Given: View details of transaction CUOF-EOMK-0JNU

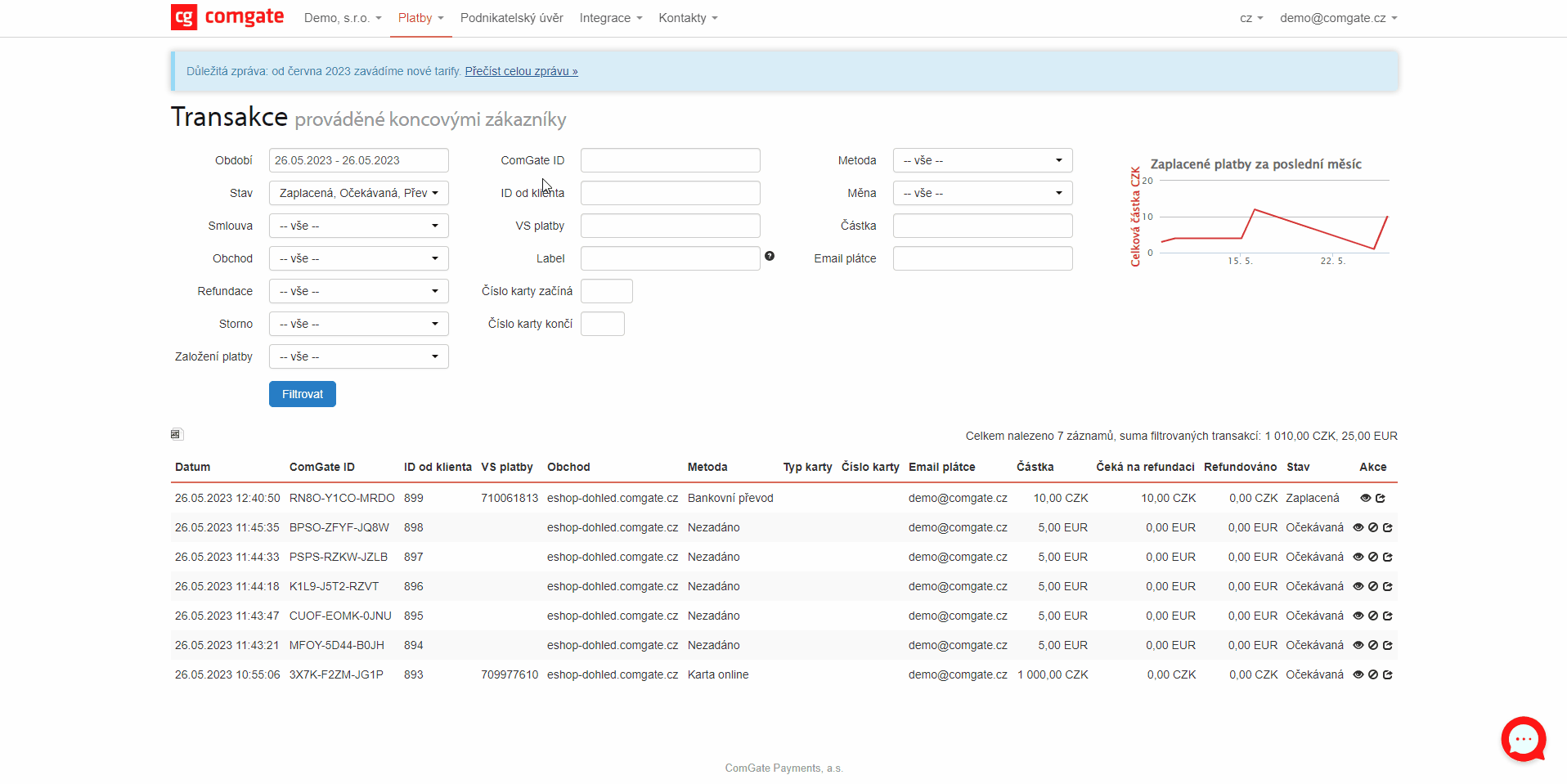Looking at the screenshot, I should click(x=1358, y=616).
